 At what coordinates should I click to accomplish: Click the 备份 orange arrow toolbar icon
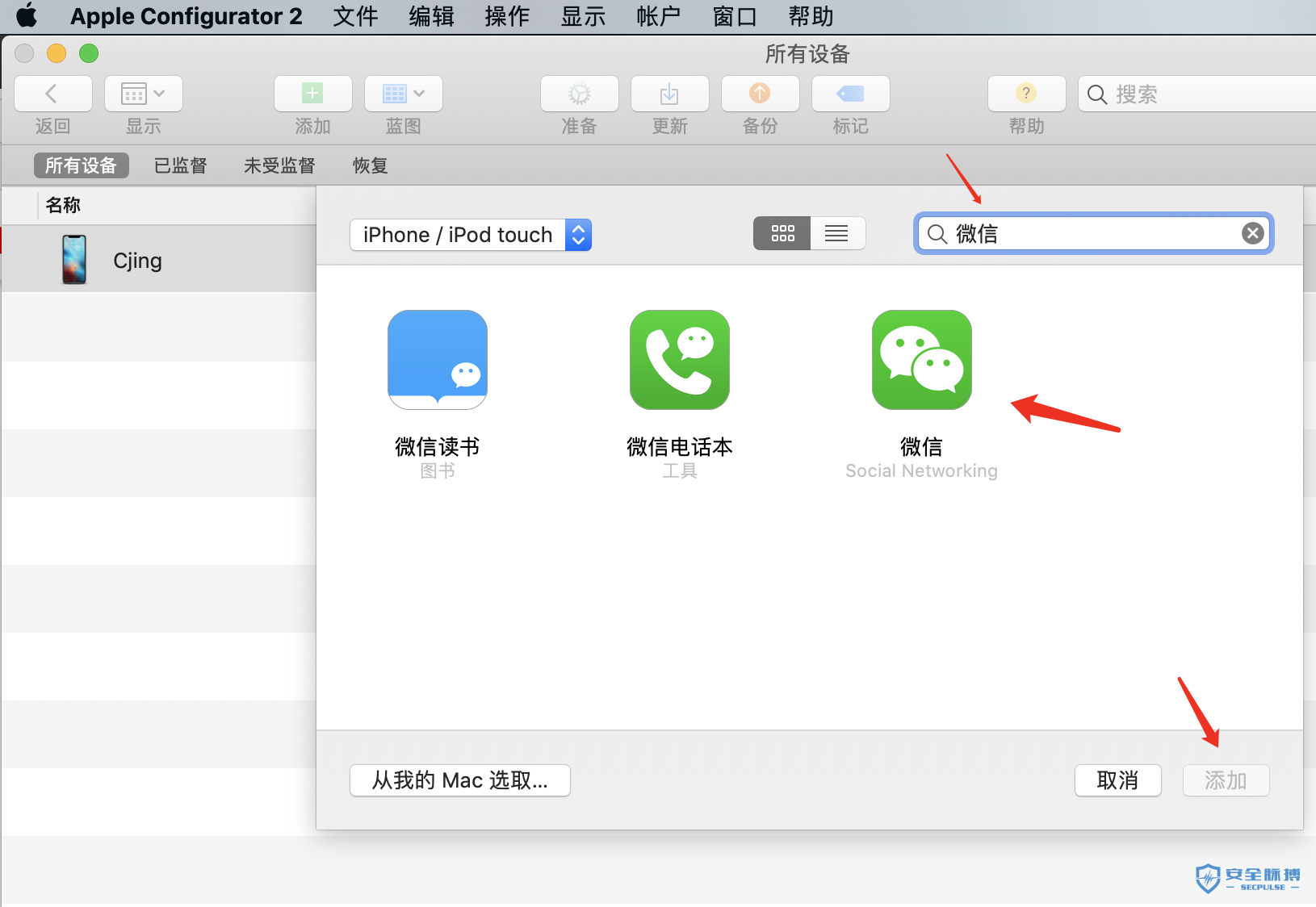(760, 94)
